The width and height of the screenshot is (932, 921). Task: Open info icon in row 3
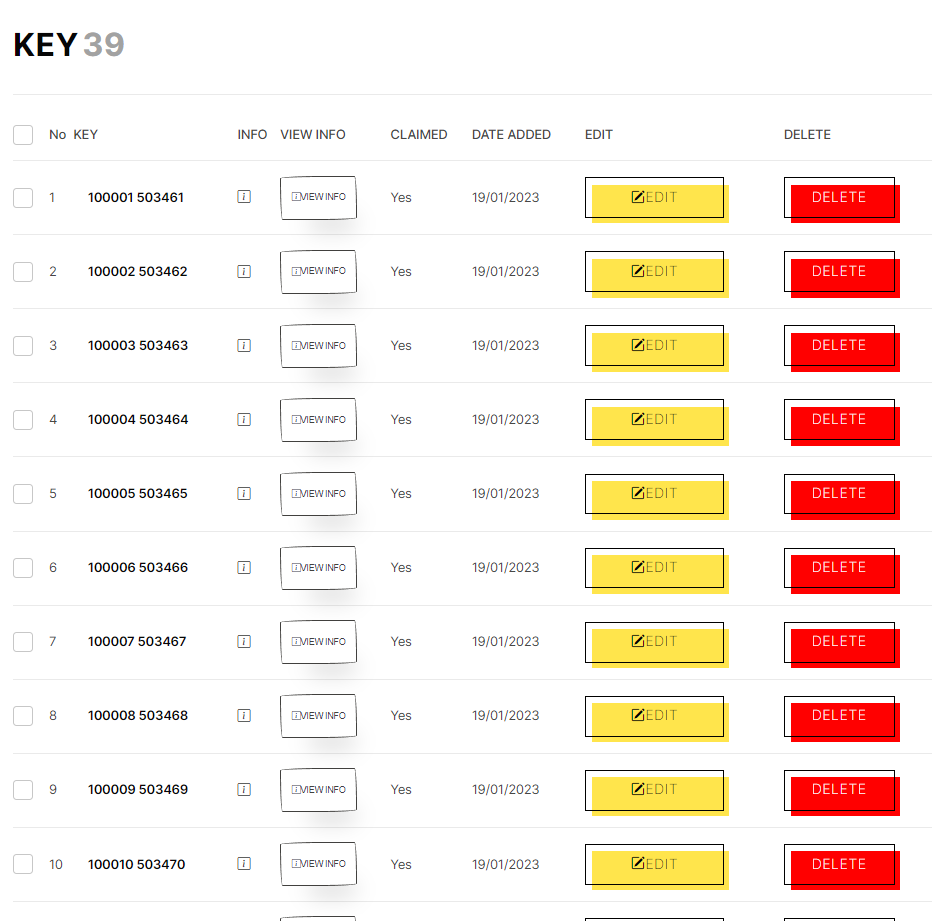[x=244, y=345]
